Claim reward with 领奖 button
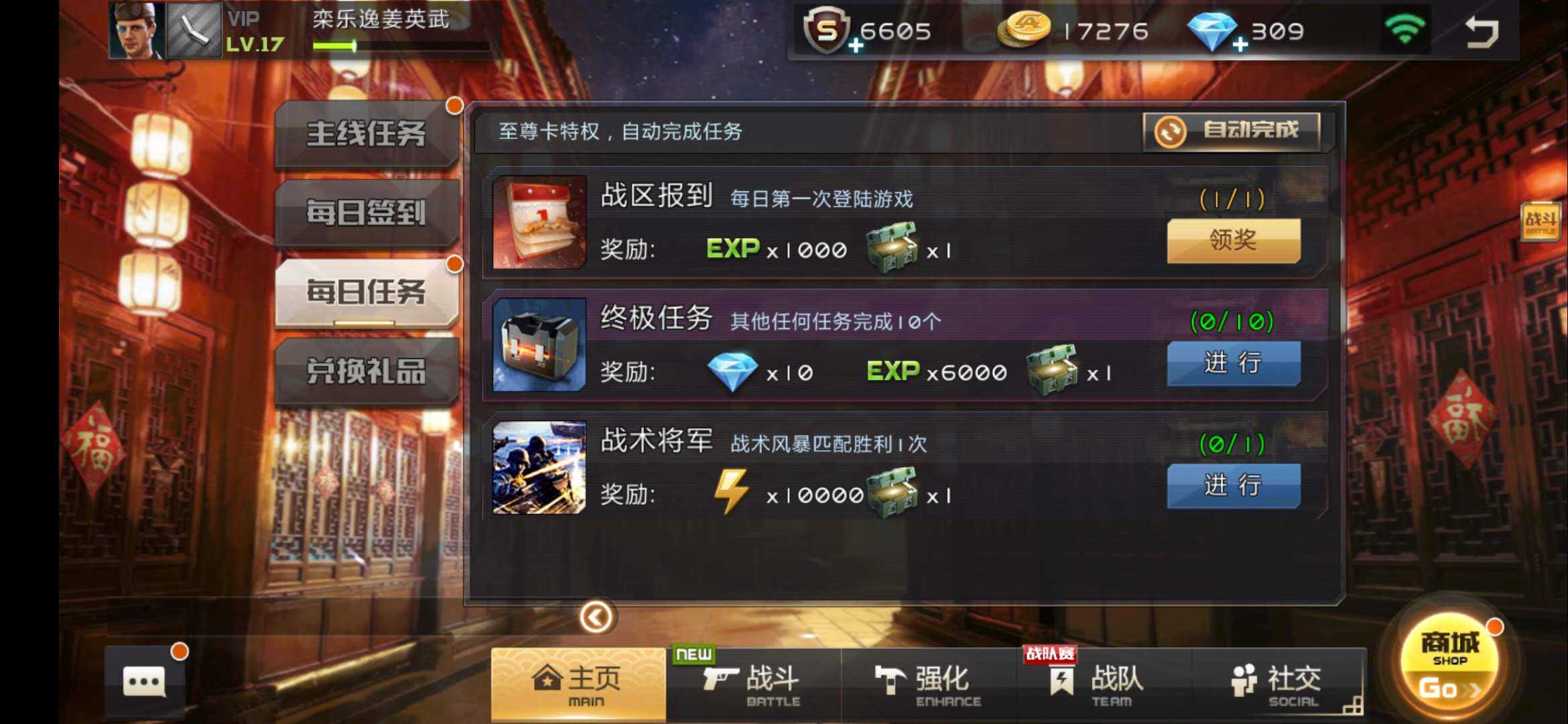1568x724 pixels. click(1234, 240)
